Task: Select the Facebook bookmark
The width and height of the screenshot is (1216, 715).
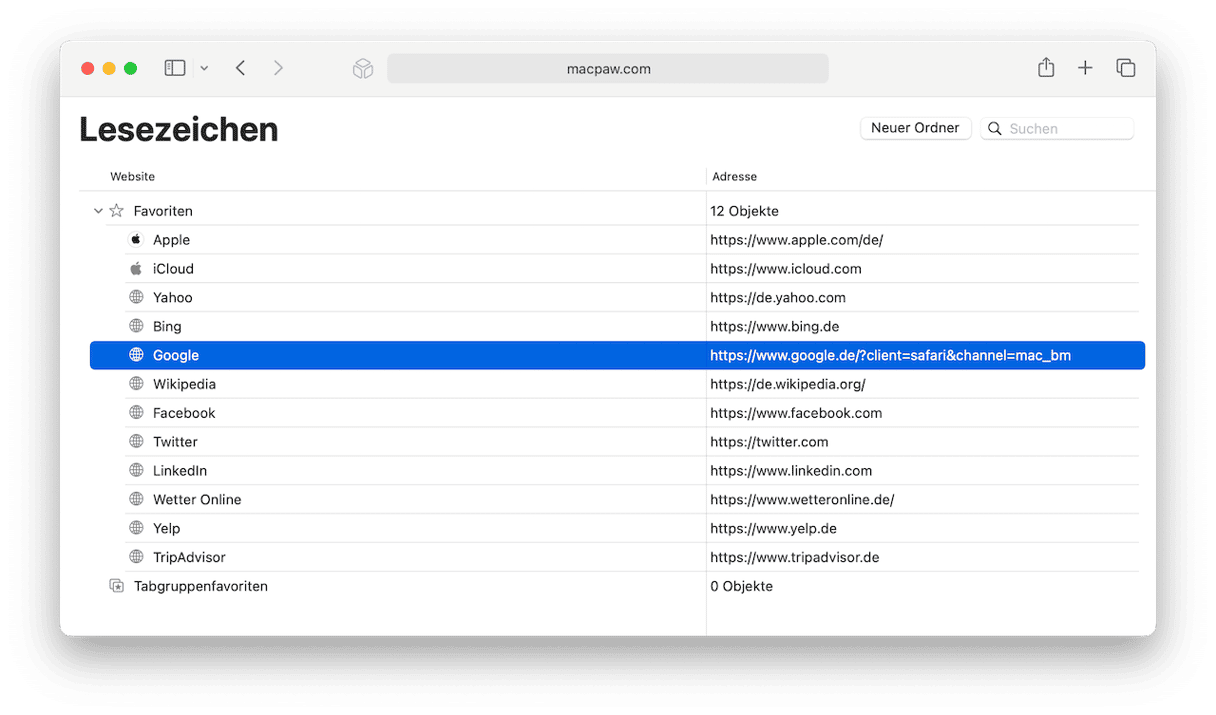Action: [x=184, y=413]
